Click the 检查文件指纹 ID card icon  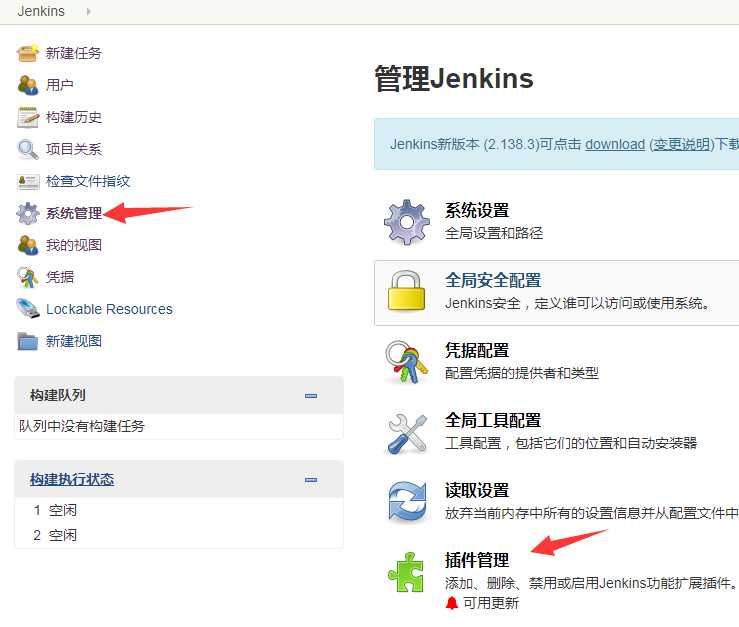click(x=27, y=182)
